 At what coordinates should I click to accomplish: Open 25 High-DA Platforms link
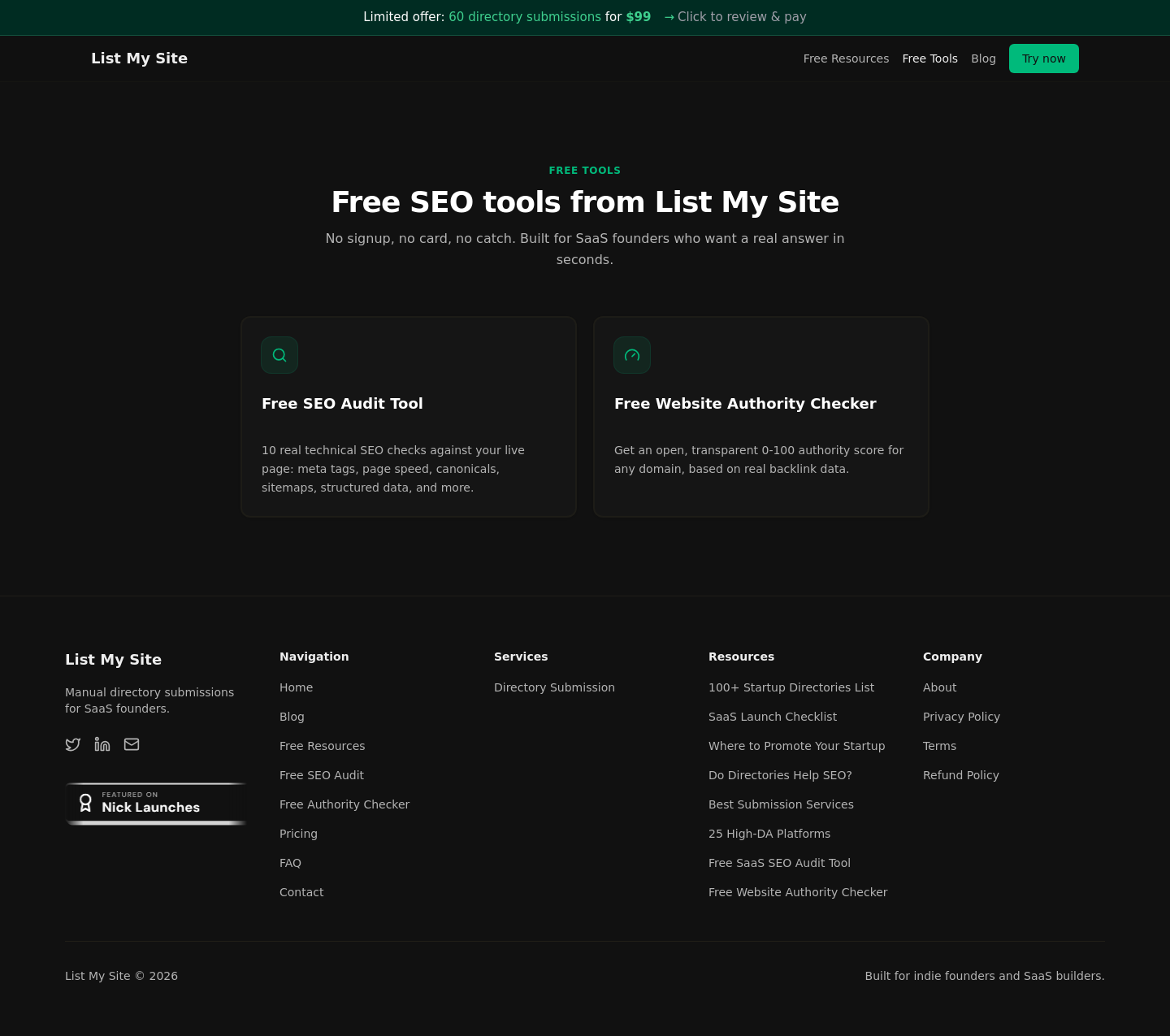point(769,834)
